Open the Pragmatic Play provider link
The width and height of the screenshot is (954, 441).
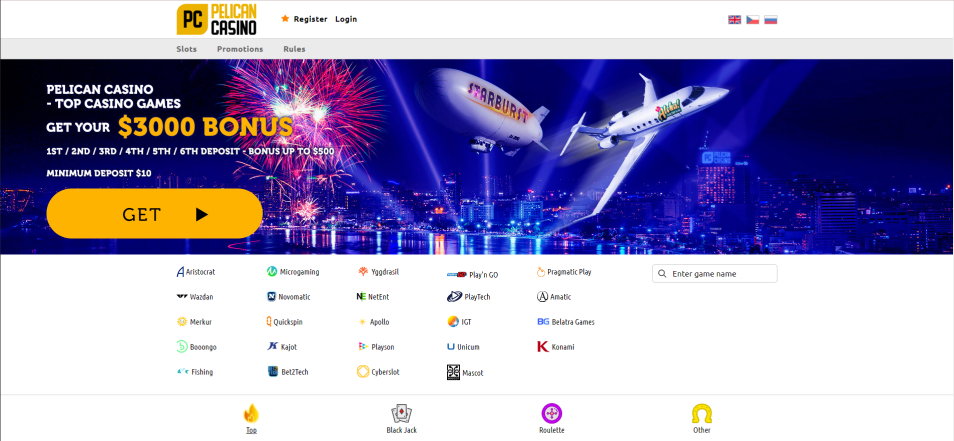[564, 272]
